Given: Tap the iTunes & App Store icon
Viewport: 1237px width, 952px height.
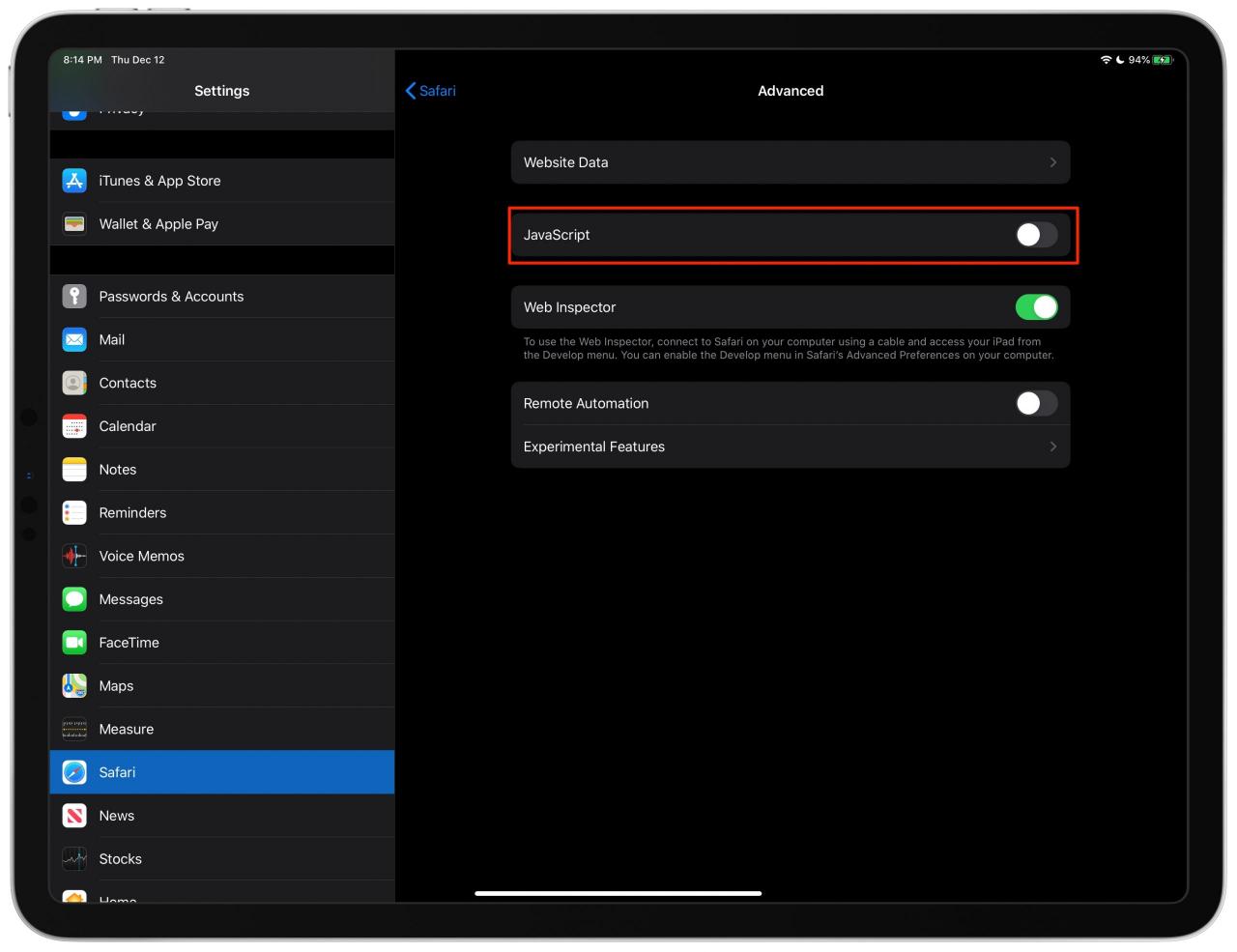Looking at the screenshot, I should (74, 181).
